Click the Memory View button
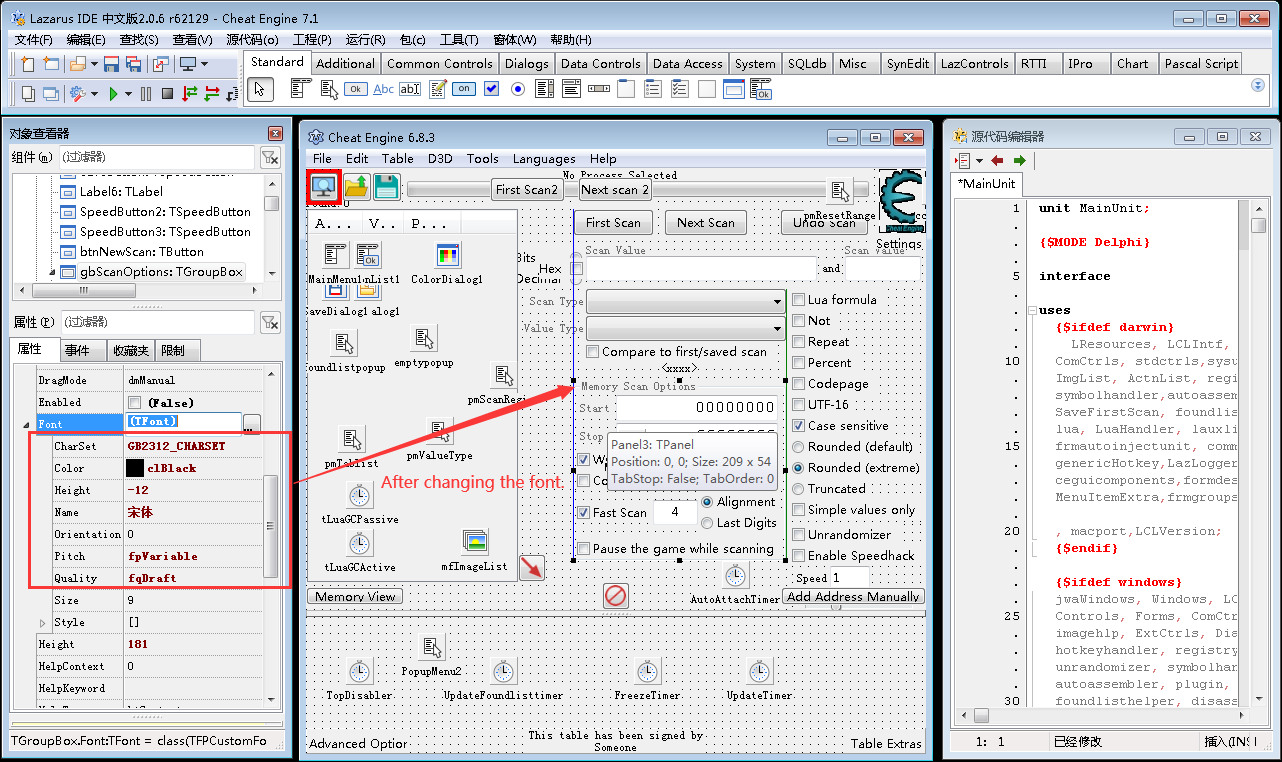The height and width of the screenshot is (762, 1282). (355, 597)
